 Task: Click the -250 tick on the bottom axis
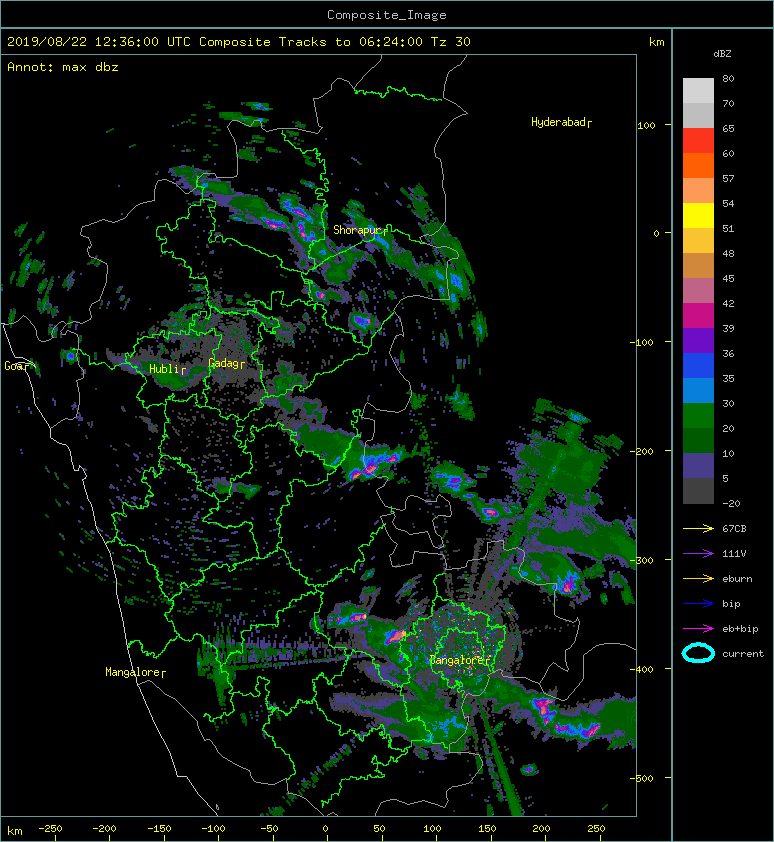[50, 829]
